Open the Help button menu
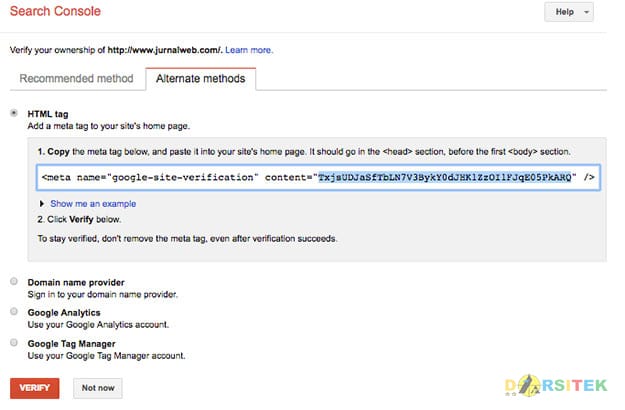 click(569, 12)
